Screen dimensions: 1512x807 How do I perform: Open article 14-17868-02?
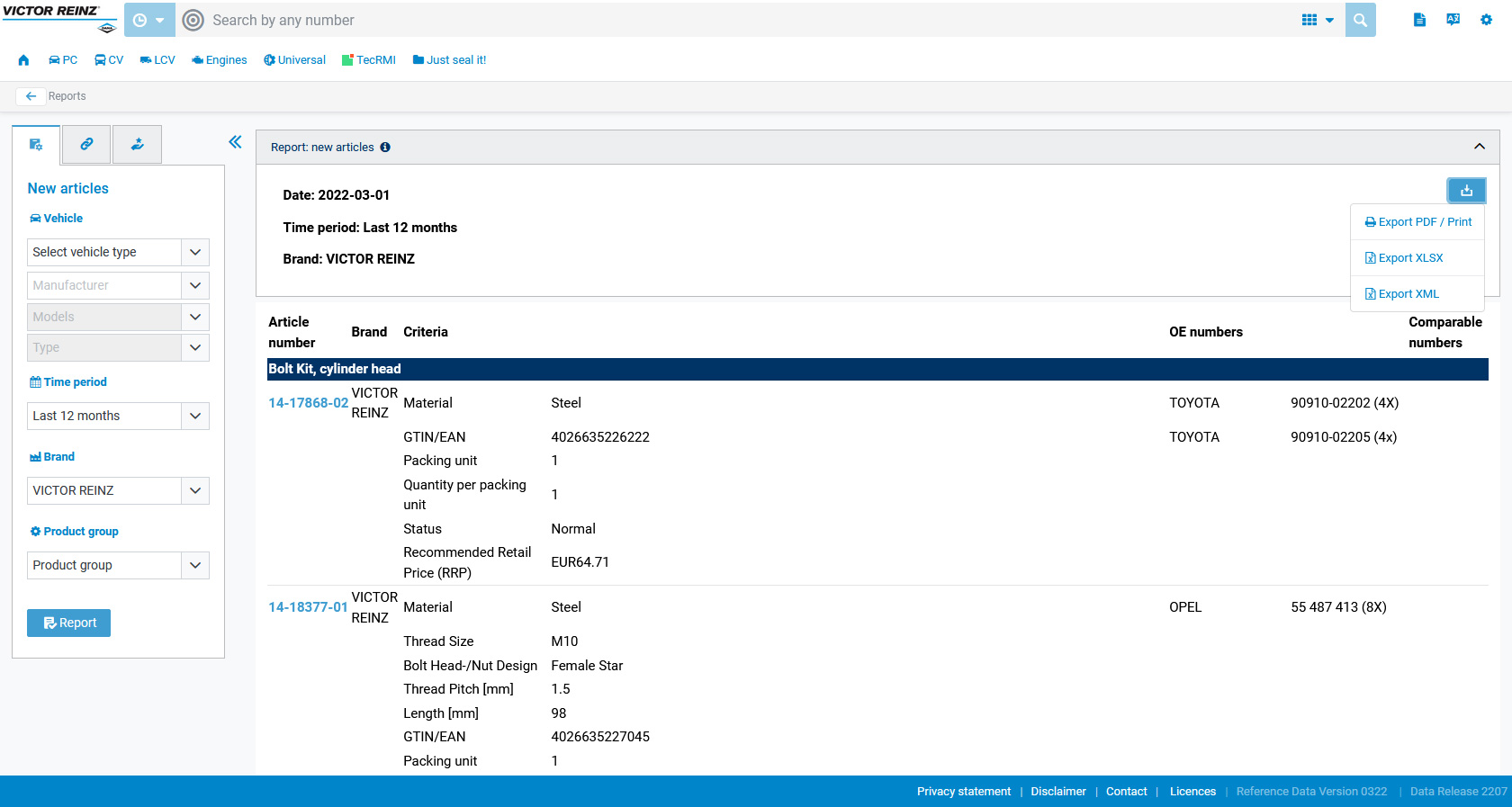point(308,403)
